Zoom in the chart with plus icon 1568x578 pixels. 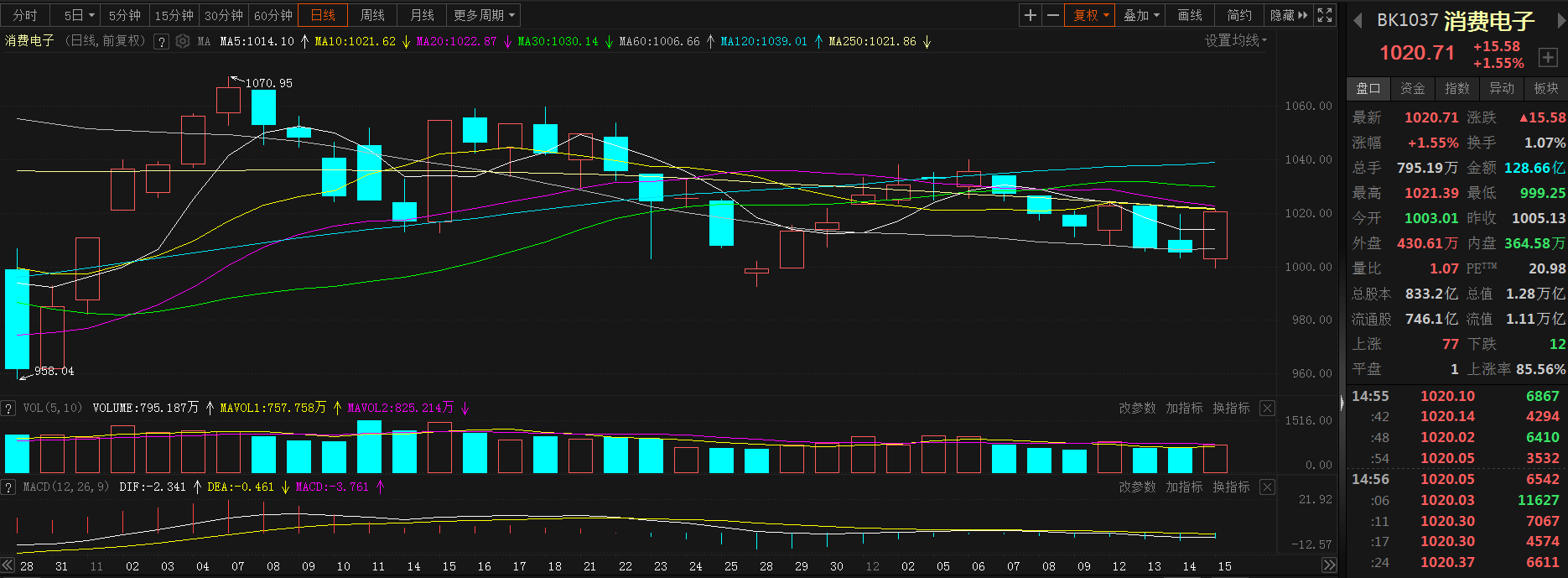click(x=1031, y=15)
